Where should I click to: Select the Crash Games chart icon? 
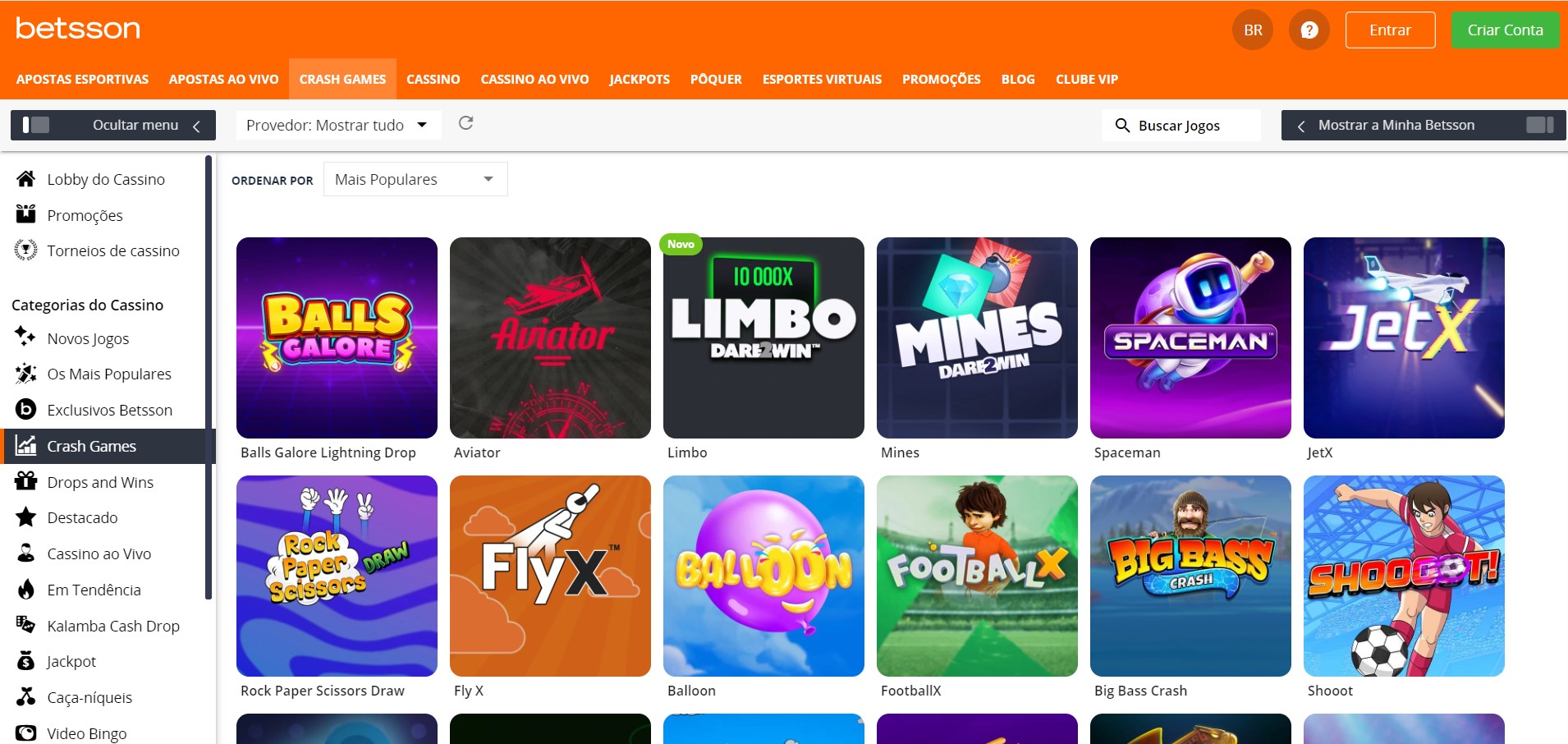(27, 446)
